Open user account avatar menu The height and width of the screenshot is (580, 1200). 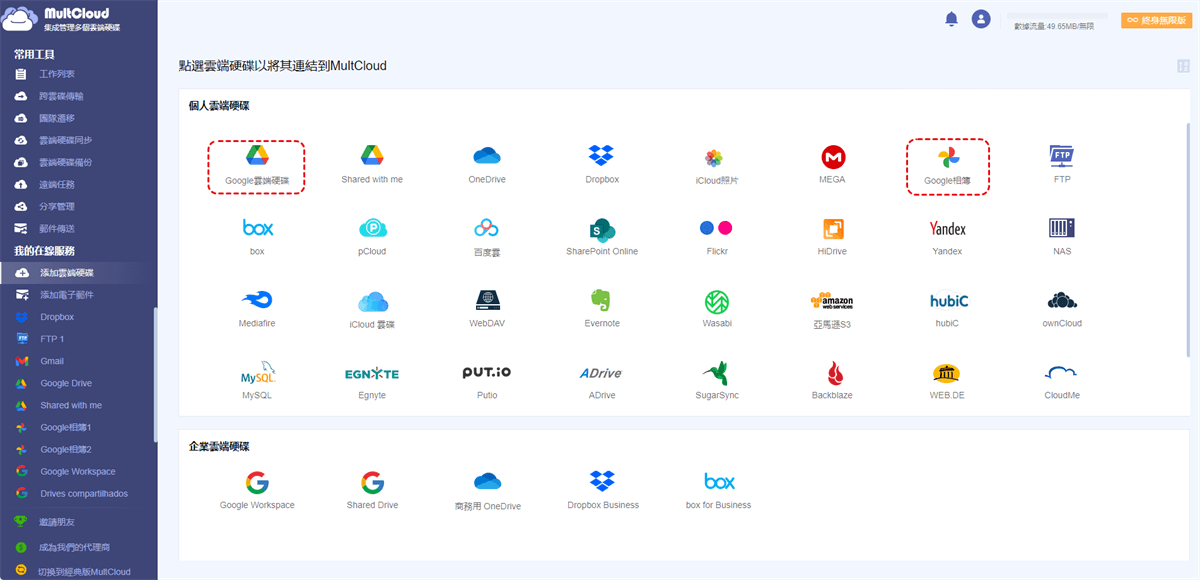point(981,19)
